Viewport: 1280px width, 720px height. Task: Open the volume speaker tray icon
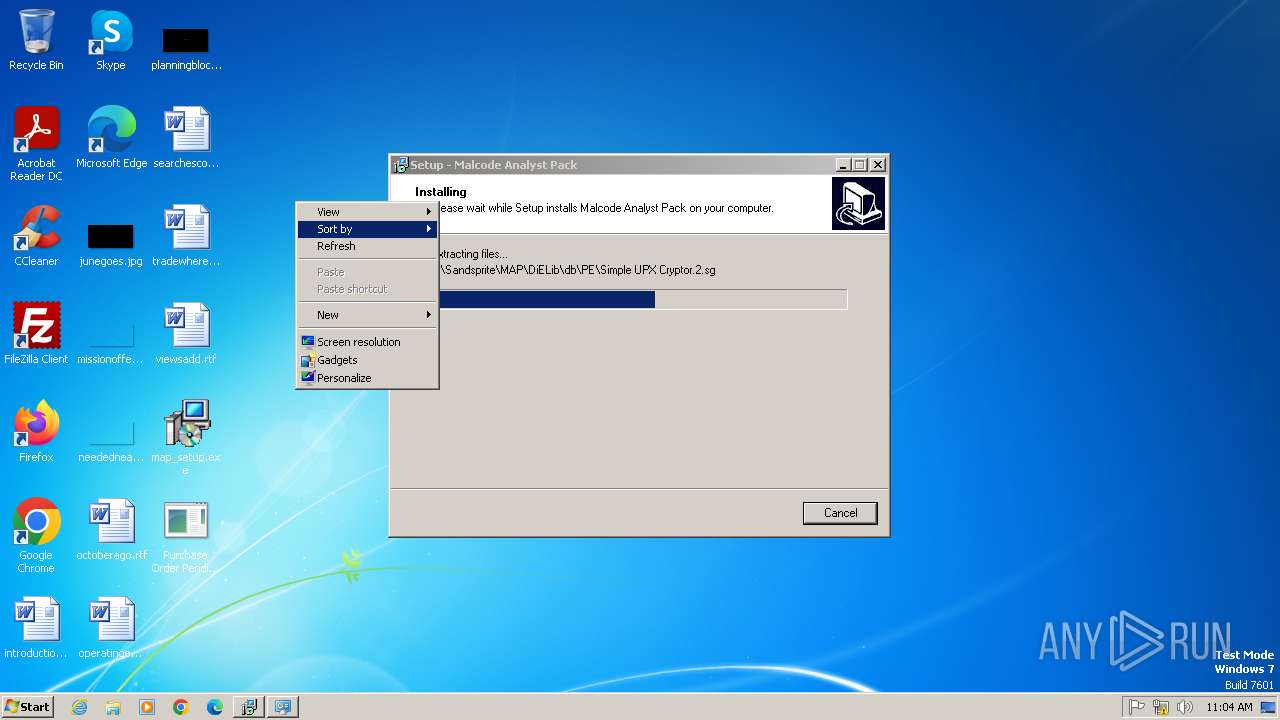1185,707
